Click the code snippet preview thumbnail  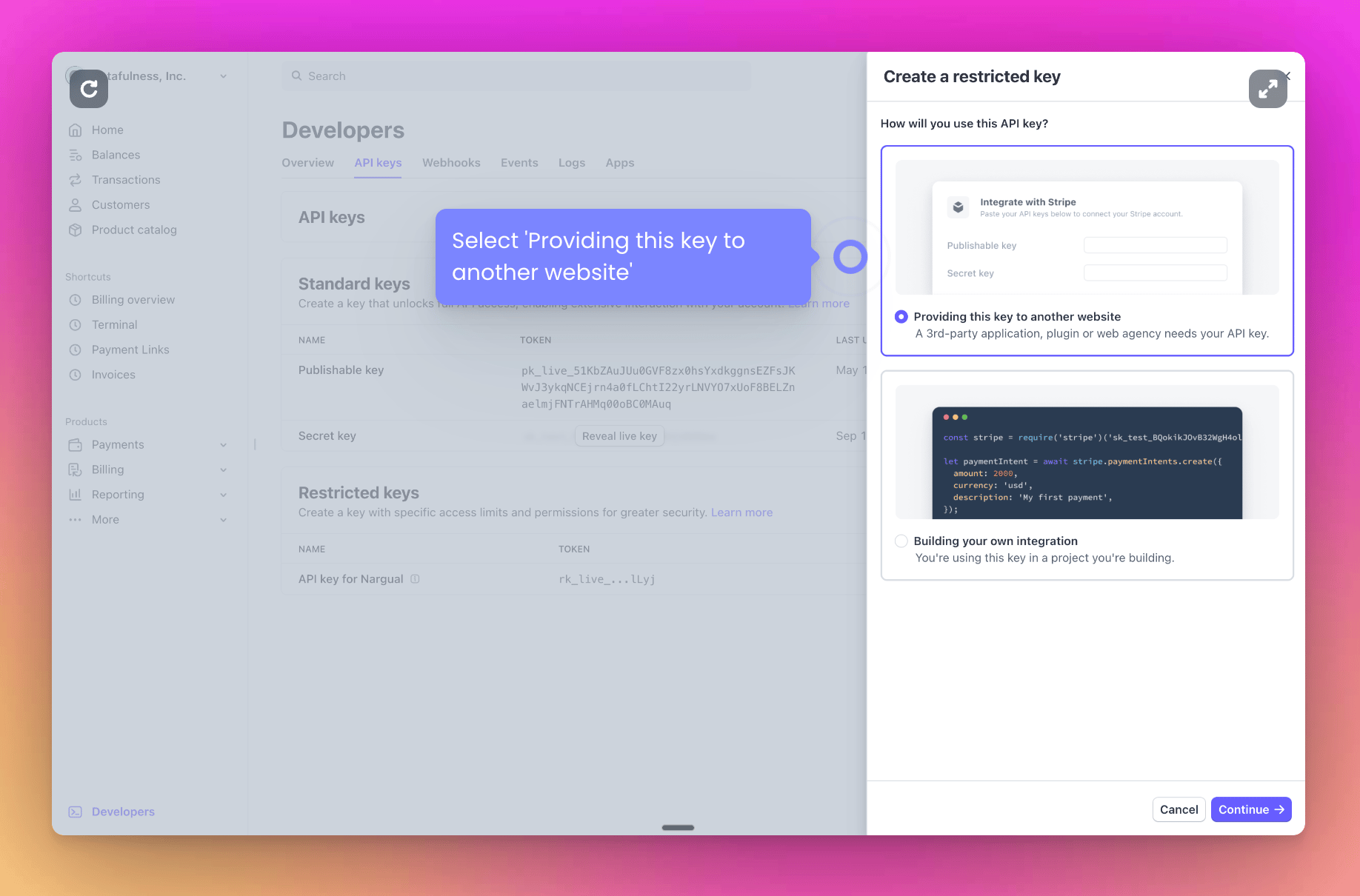1087,452
